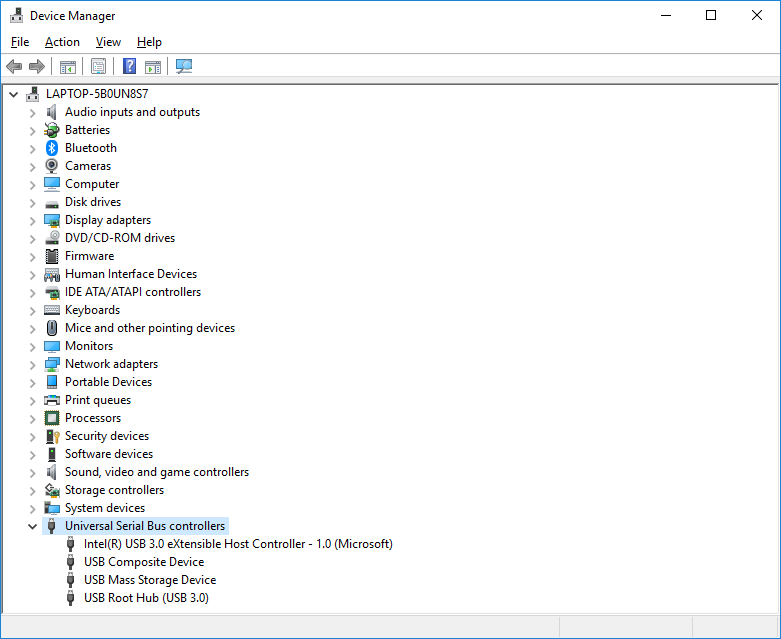Expand the Network adapters node
The image size is (781, 639).
click(32, 364)
